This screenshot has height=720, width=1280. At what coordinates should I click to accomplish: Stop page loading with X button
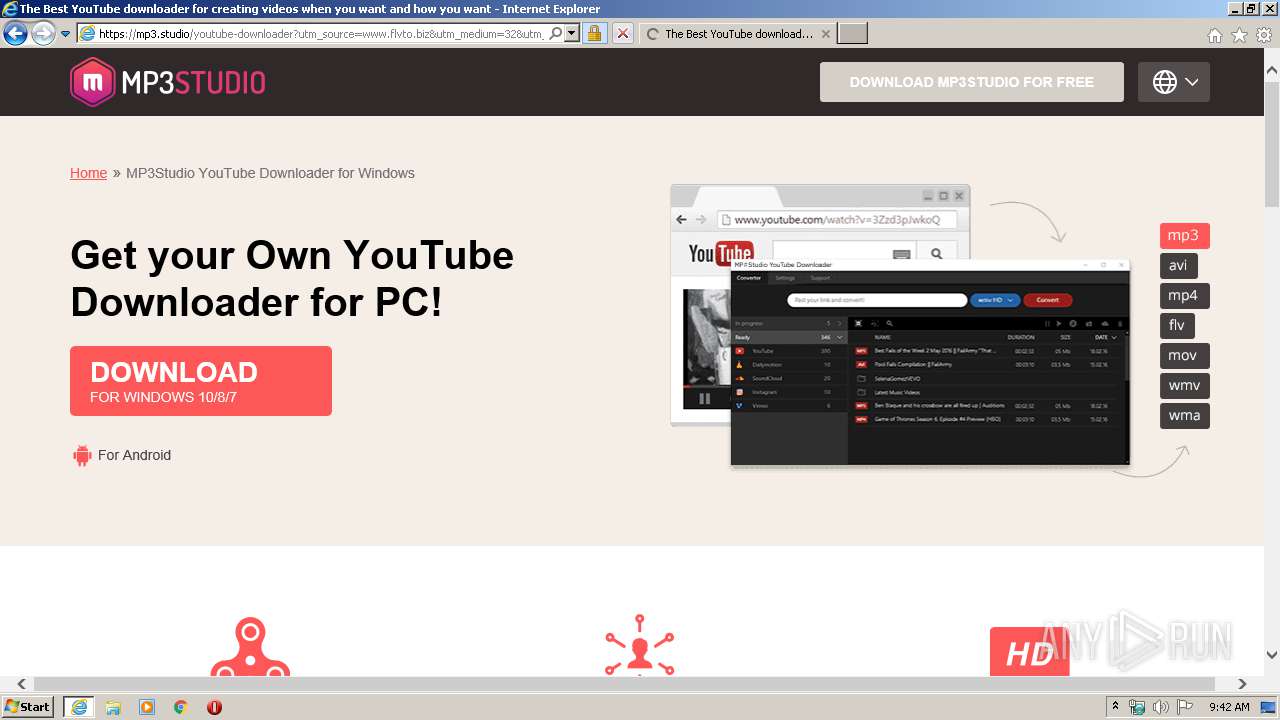pos(622,34)
